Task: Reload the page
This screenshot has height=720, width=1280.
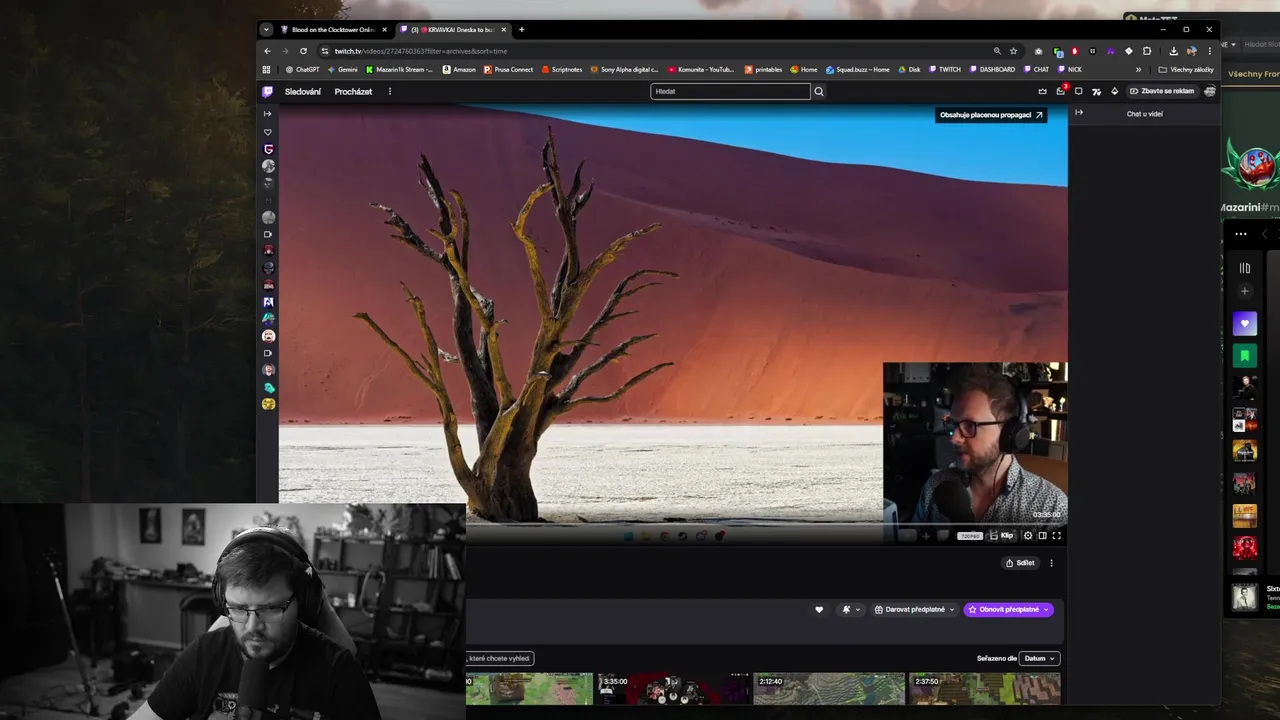Action: point(303,51)
